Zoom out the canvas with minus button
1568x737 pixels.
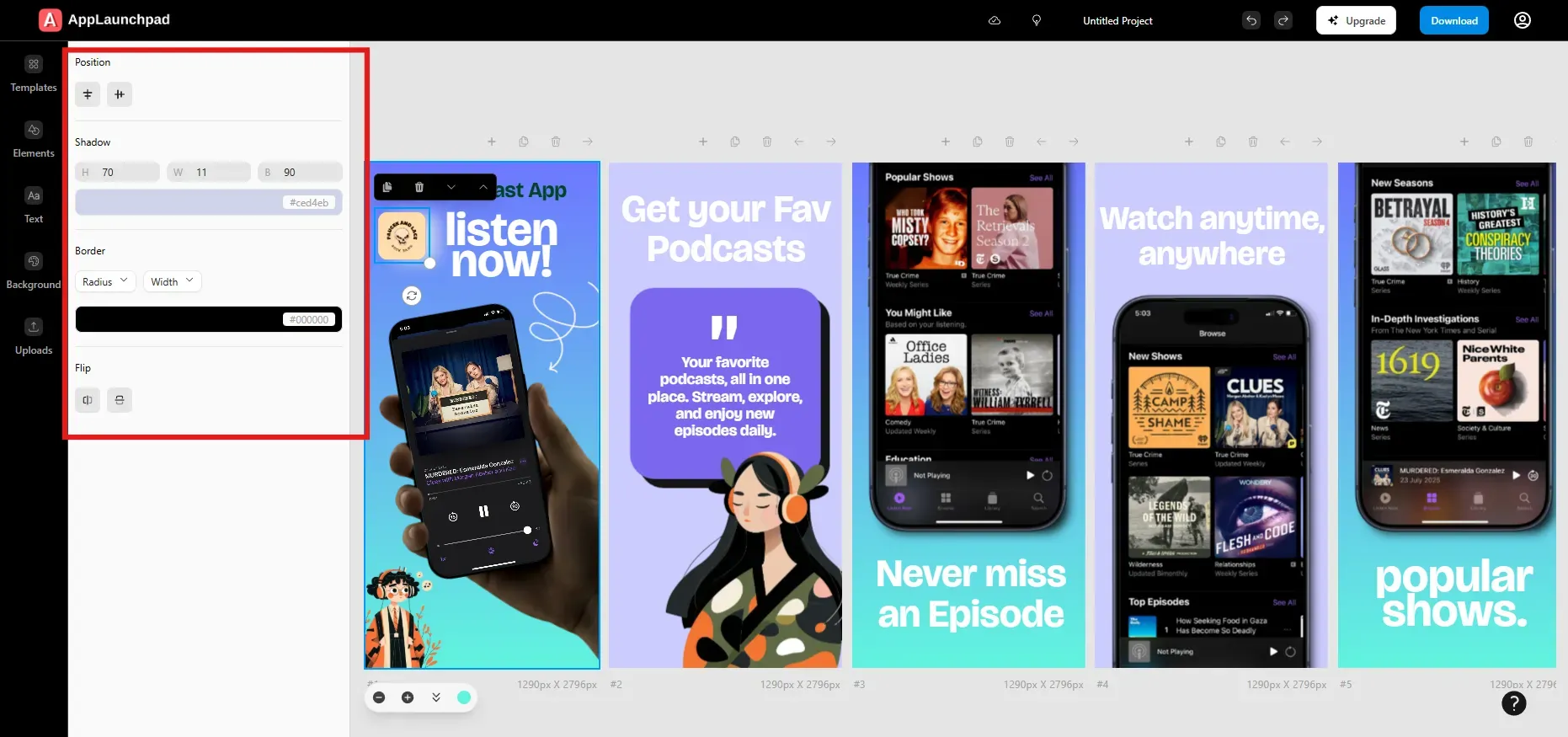tap(379, 697)
